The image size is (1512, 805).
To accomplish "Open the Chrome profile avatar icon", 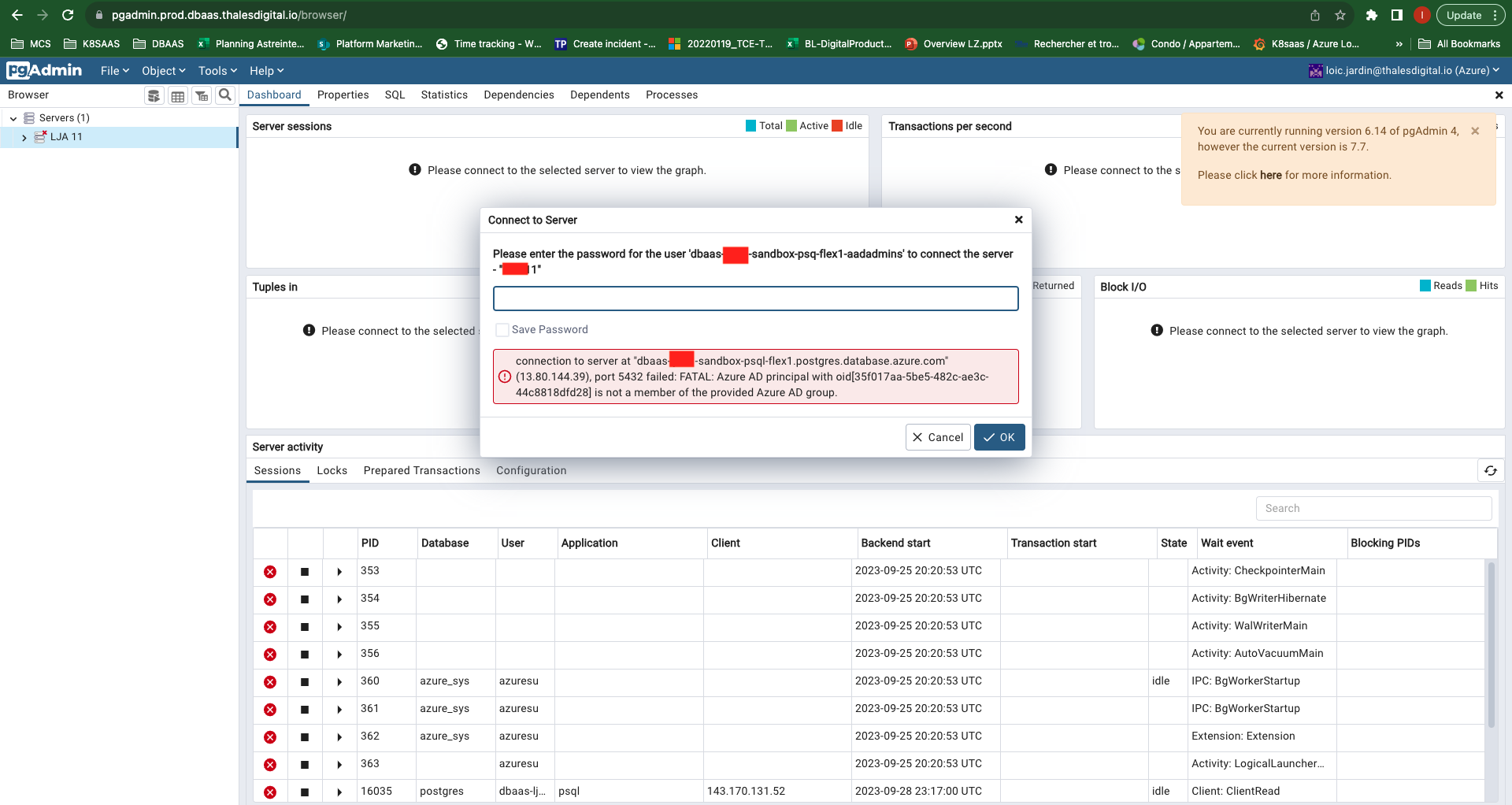I will pos(1421,15).
